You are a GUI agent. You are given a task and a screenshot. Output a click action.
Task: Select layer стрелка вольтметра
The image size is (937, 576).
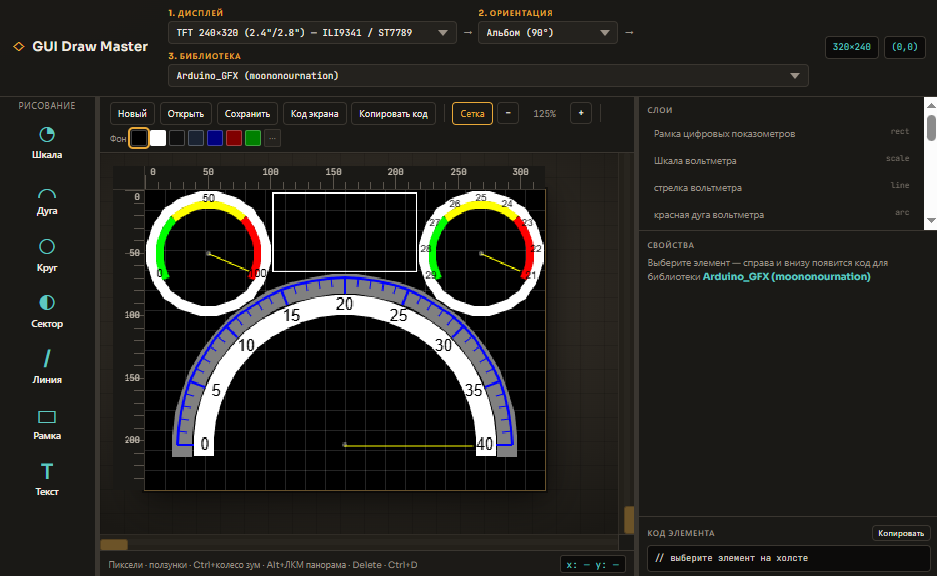point(781,188)
